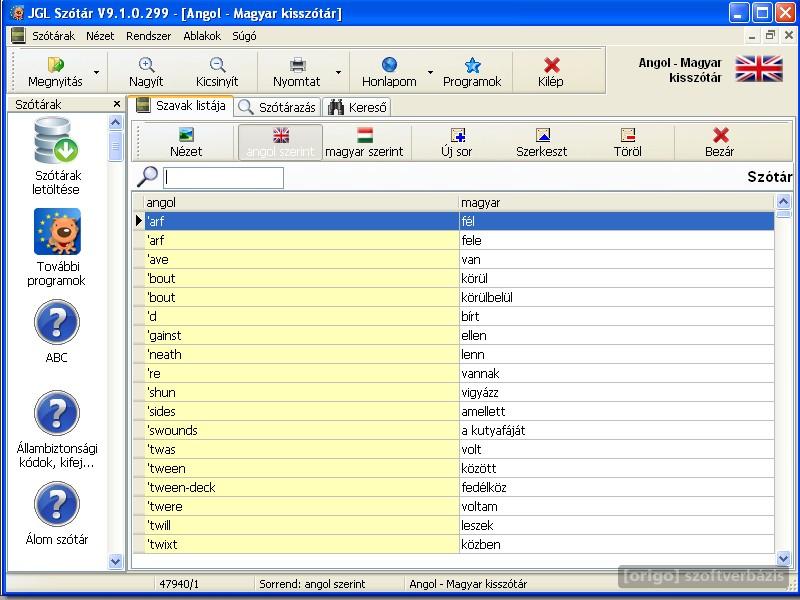The width and height of the screenshot is (800, 600).
Task: Click the körülbelül translation cell
Action: pyautogui.click(x=616, y=297)
